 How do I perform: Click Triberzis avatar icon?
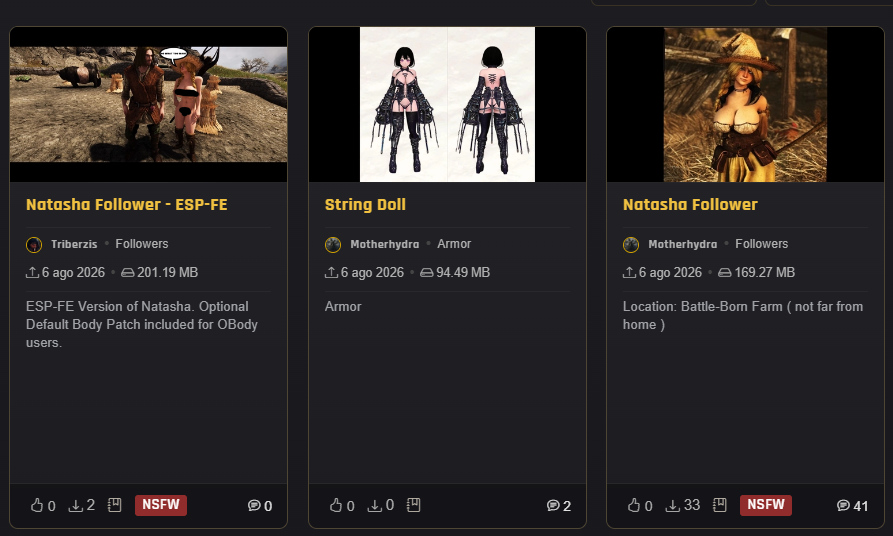click(34, 245)
